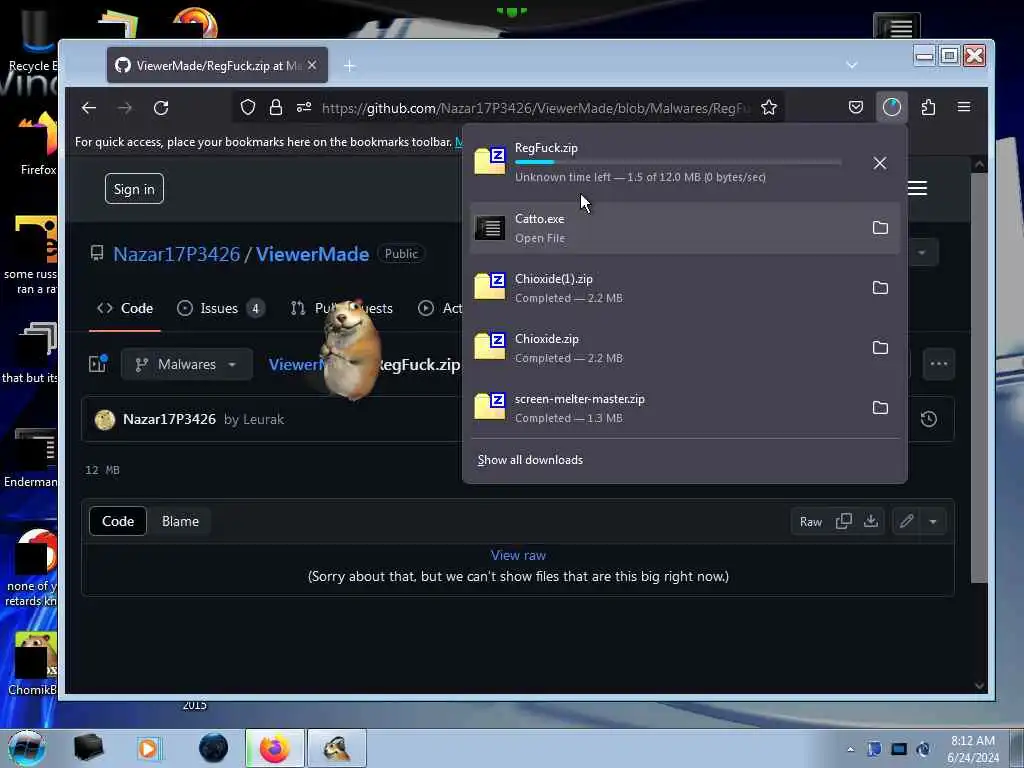Select the Actions tab
The width and height of the screenshot is (1024, 768).
[441, 308]
